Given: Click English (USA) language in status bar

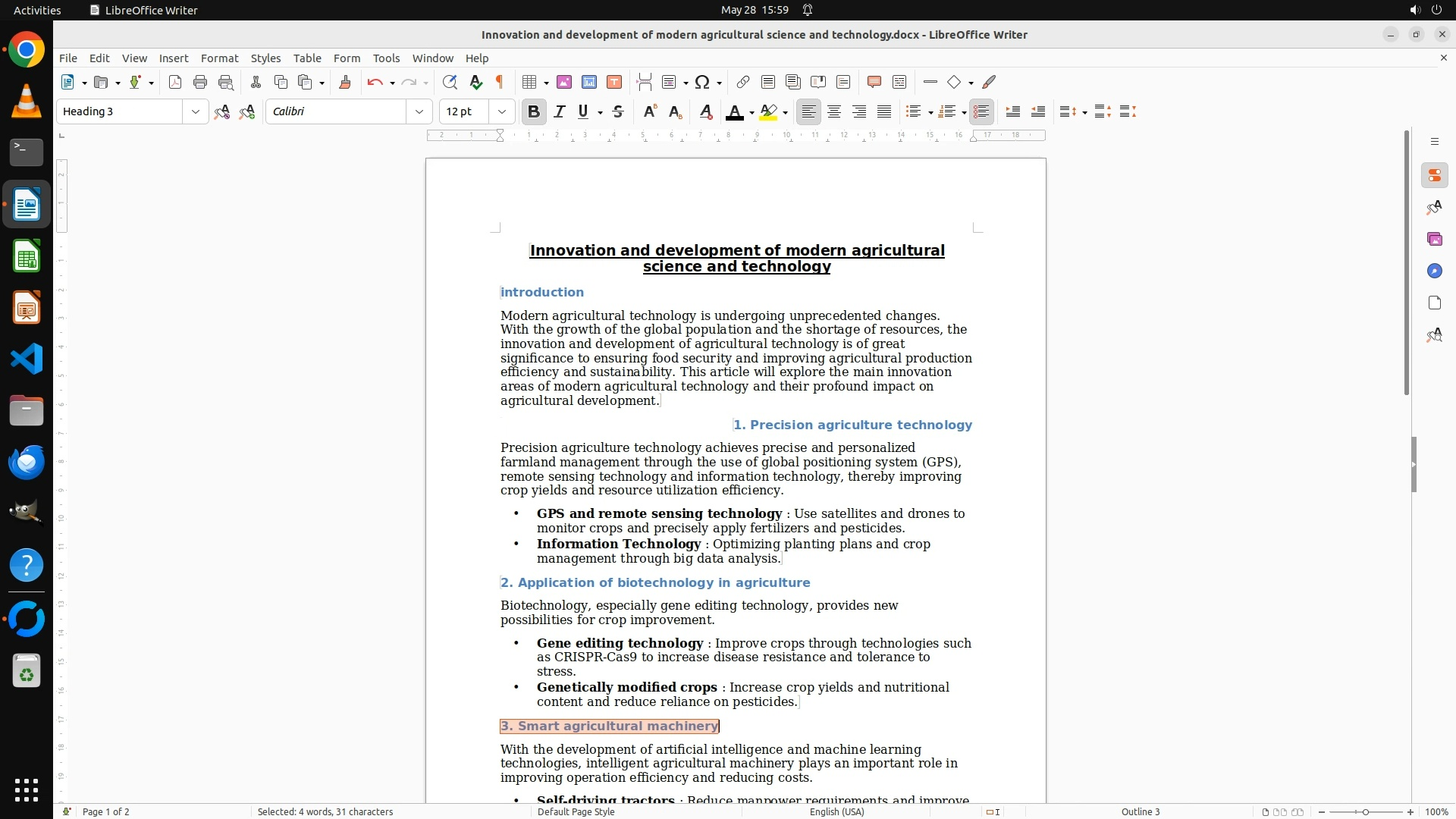Looking at the screenshot, I should tap(836, 811).
